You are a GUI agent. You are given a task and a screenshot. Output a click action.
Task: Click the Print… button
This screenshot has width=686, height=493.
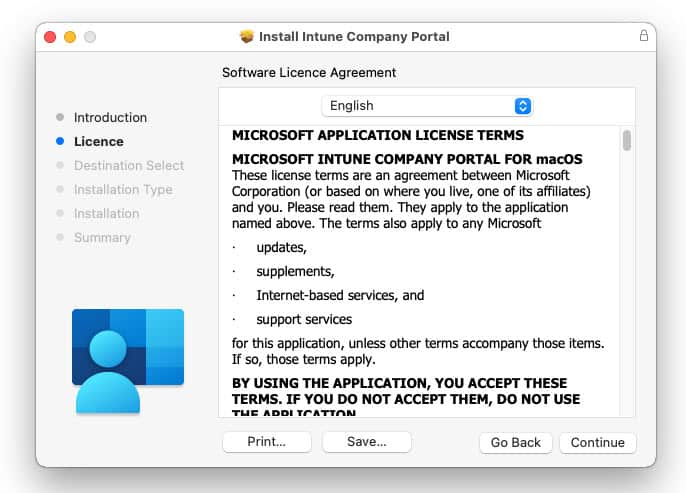click(267, 442)
